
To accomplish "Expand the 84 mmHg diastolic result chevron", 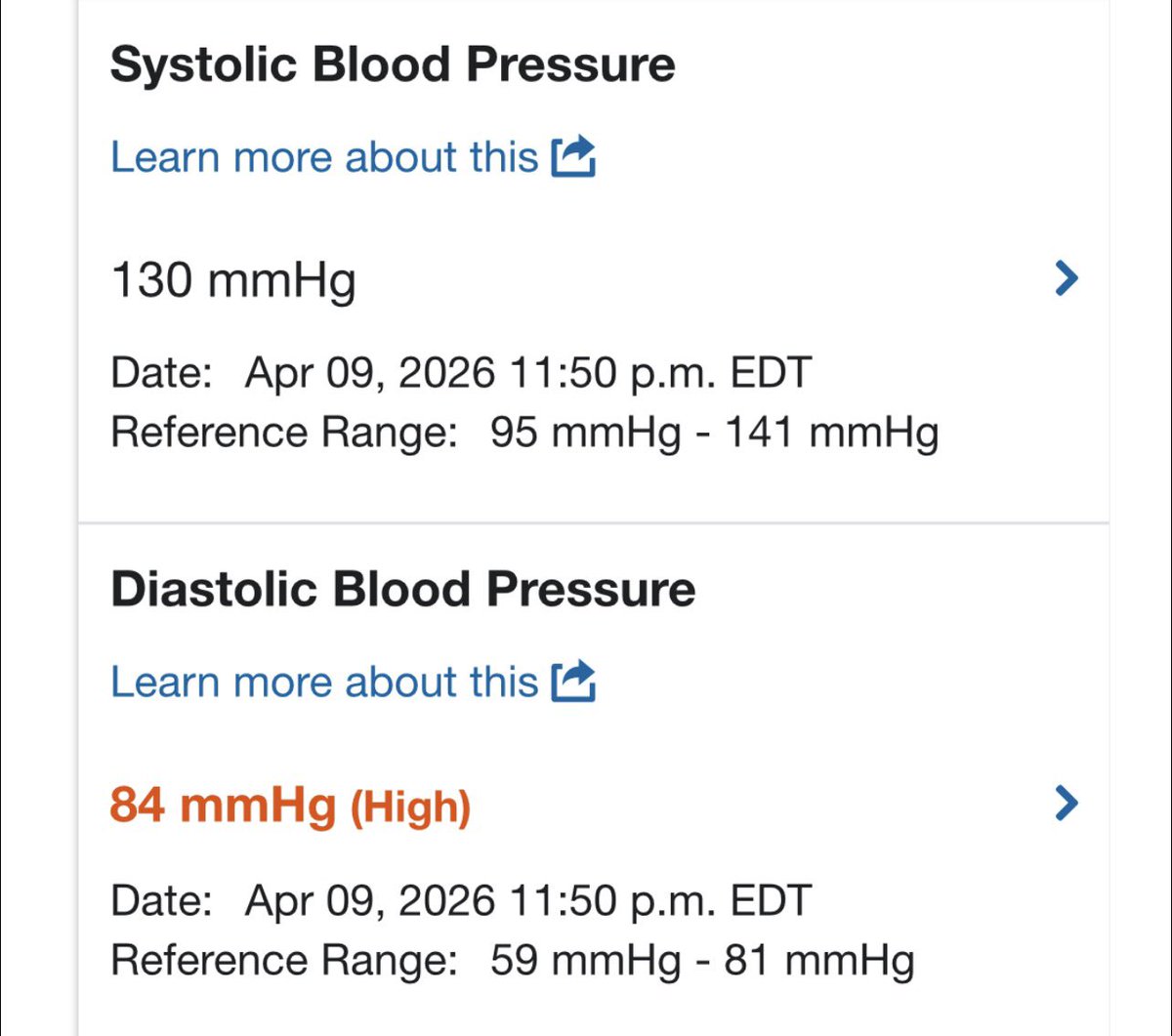I will pyautogui.click(x=1067, y=804).
